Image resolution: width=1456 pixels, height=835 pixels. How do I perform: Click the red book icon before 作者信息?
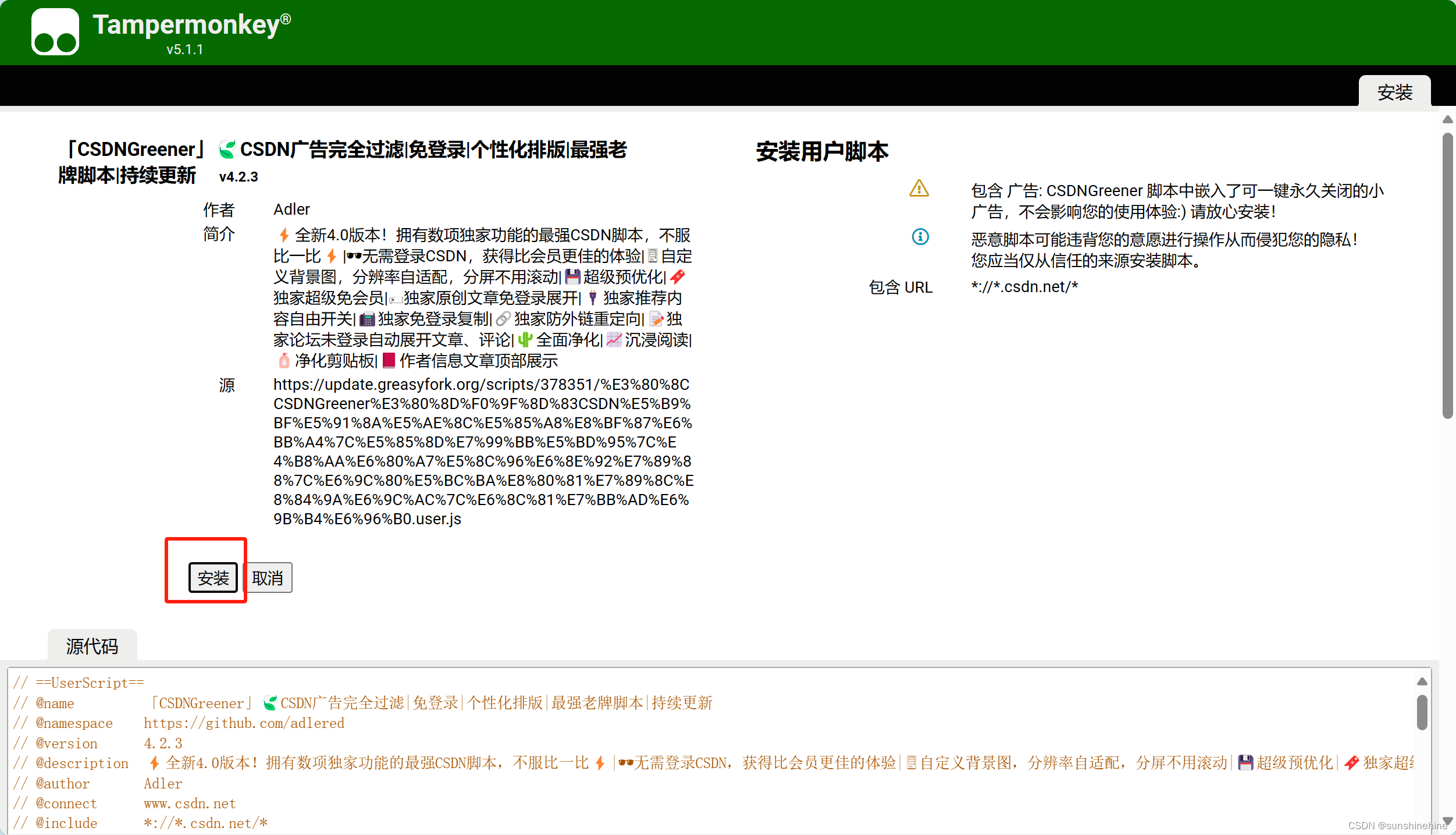pos(389,361)
